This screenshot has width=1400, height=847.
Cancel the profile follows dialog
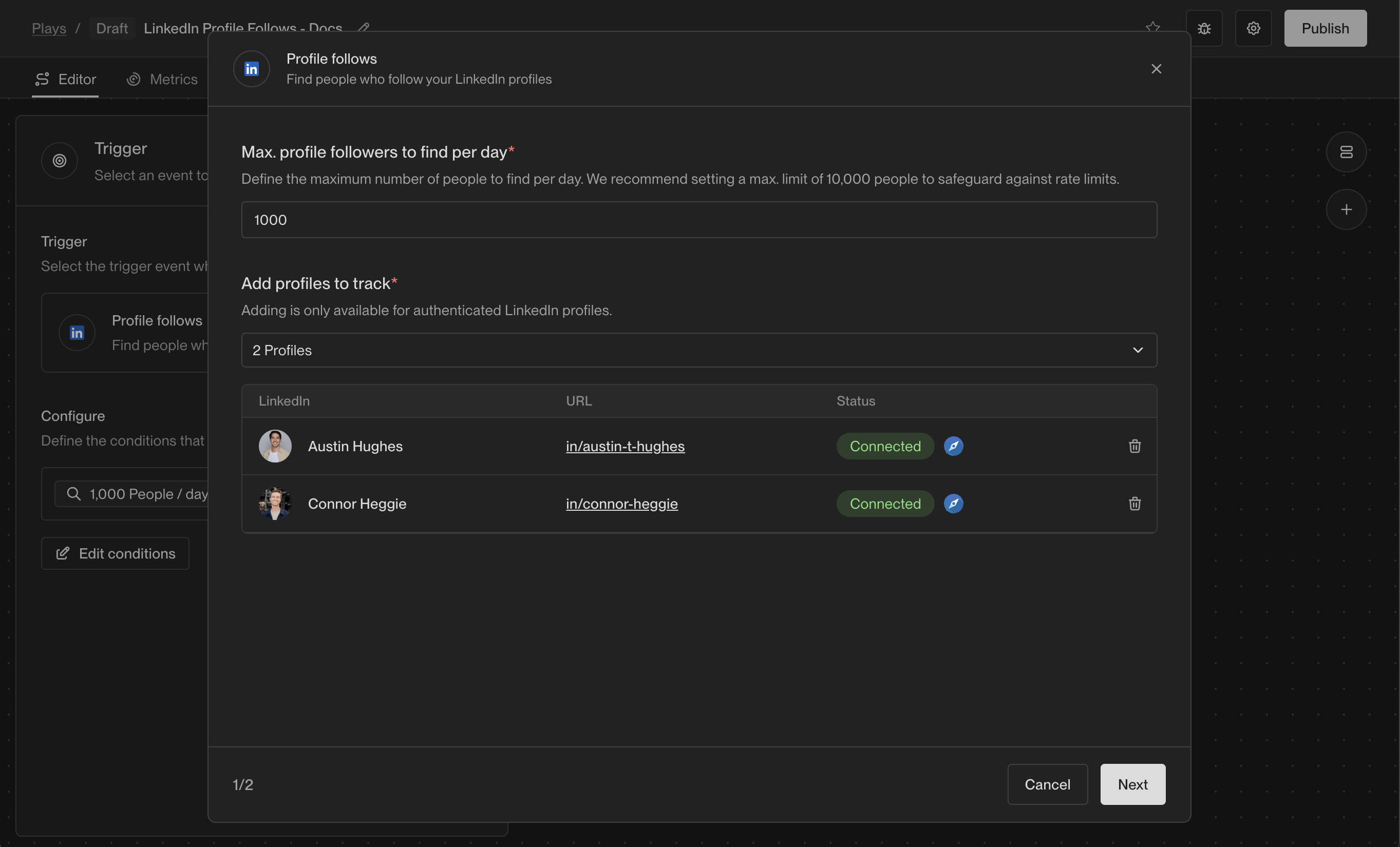point(1047,784)
